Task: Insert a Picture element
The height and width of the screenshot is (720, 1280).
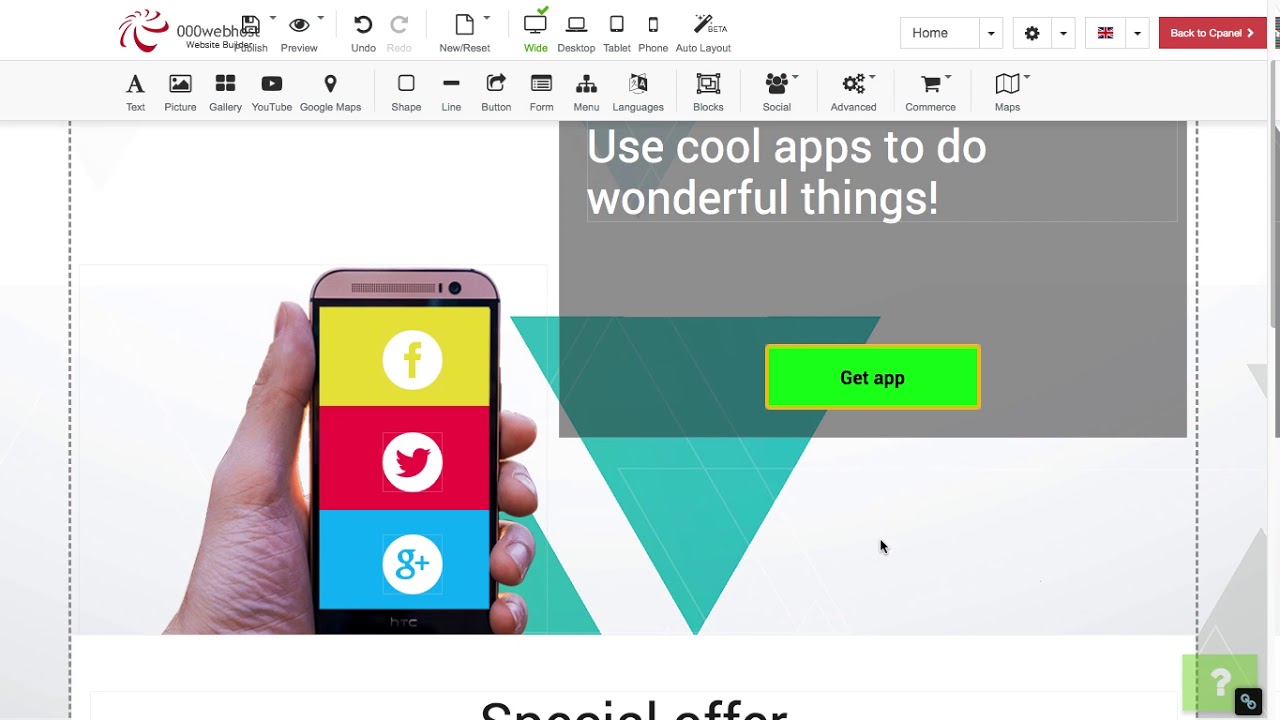Action: 180,92
